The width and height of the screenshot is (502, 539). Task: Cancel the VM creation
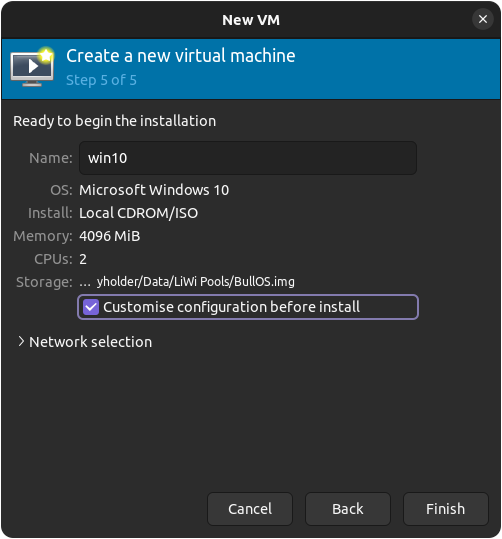click(250, 509)
